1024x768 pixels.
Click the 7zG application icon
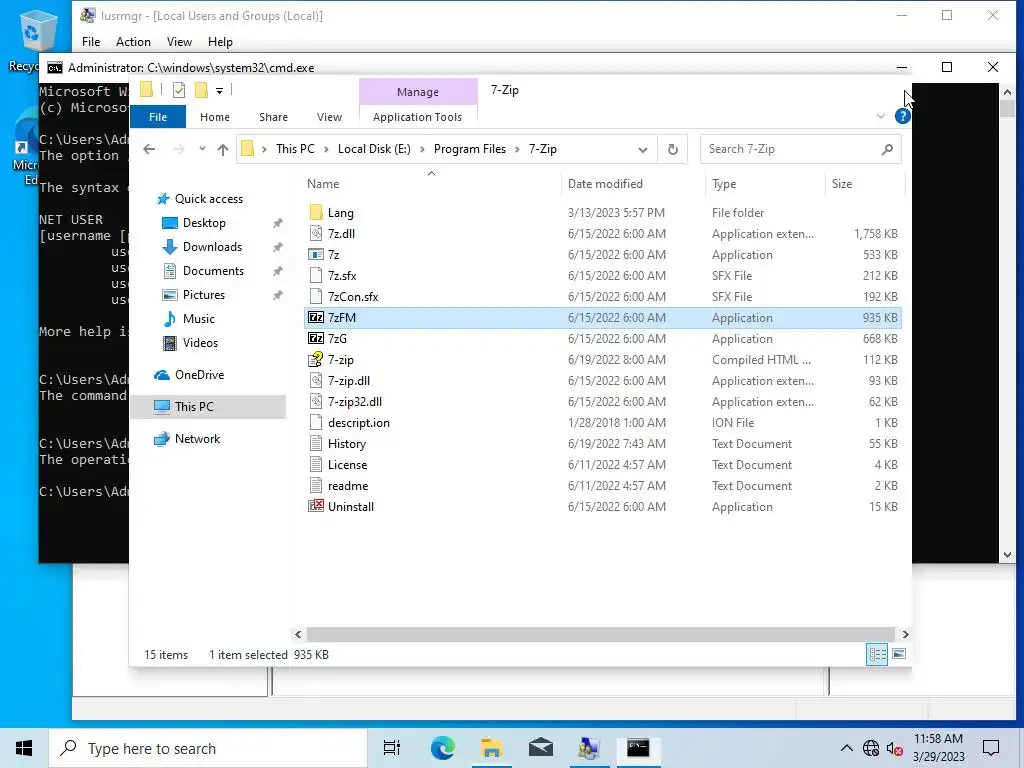316,339
